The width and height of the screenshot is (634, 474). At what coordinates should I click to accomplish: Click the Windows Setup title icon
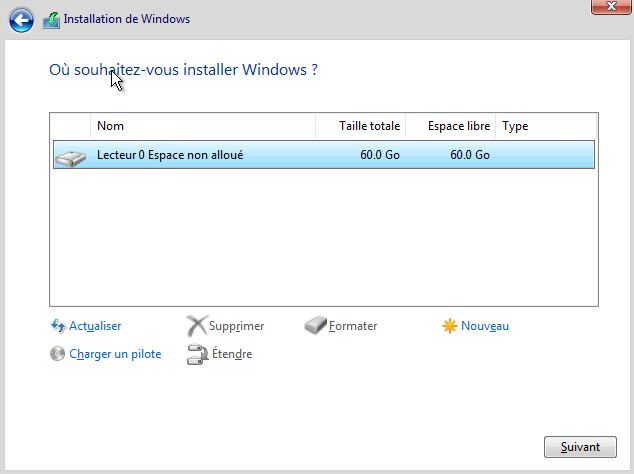51,20
